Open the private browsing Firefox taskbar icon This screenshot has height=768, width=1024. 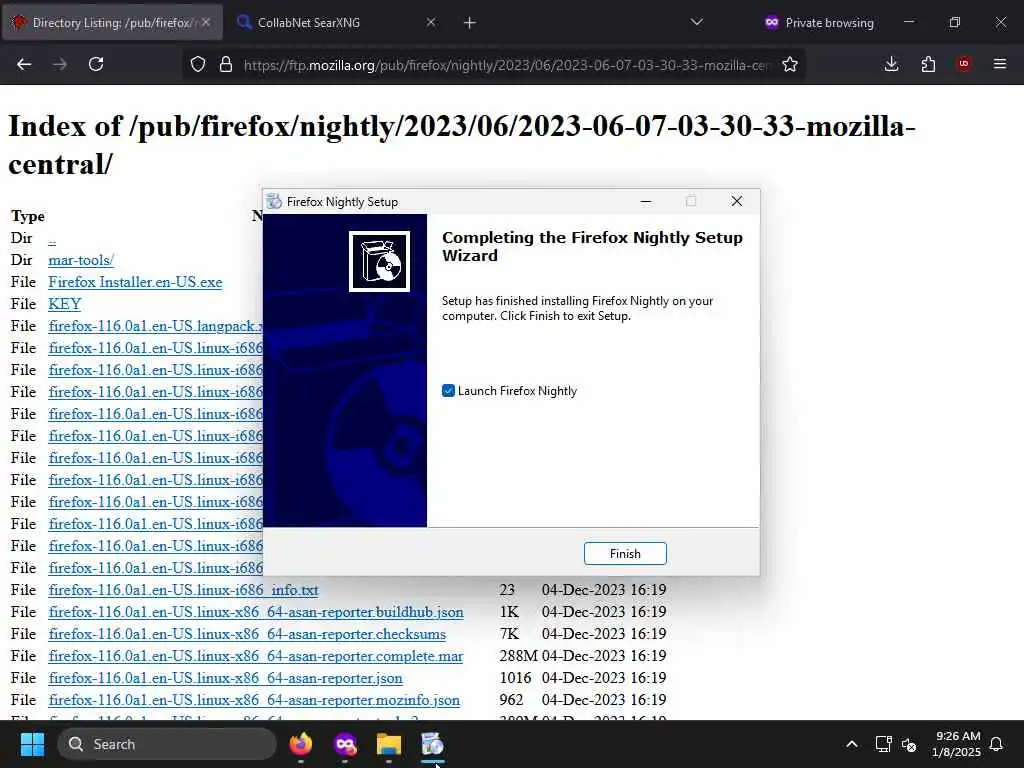point(345,744)
